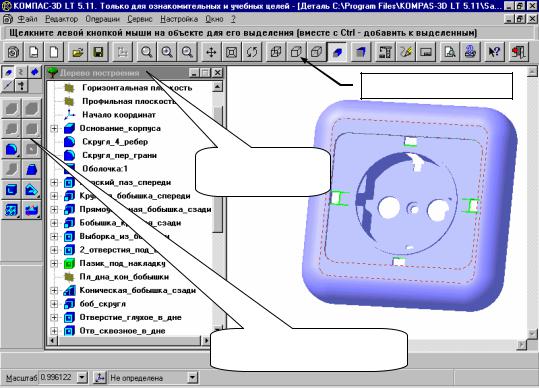Click the context help arrow-question icon

494,52
